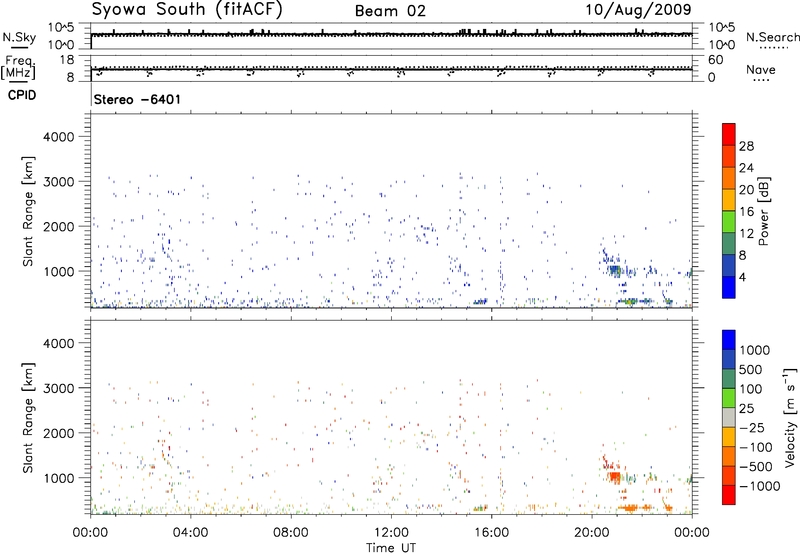Image resolution: width=800 pixels, height=554 pixels.
Task: Click the 'Time UT' axis title
Action: click(x=391, y=548)
